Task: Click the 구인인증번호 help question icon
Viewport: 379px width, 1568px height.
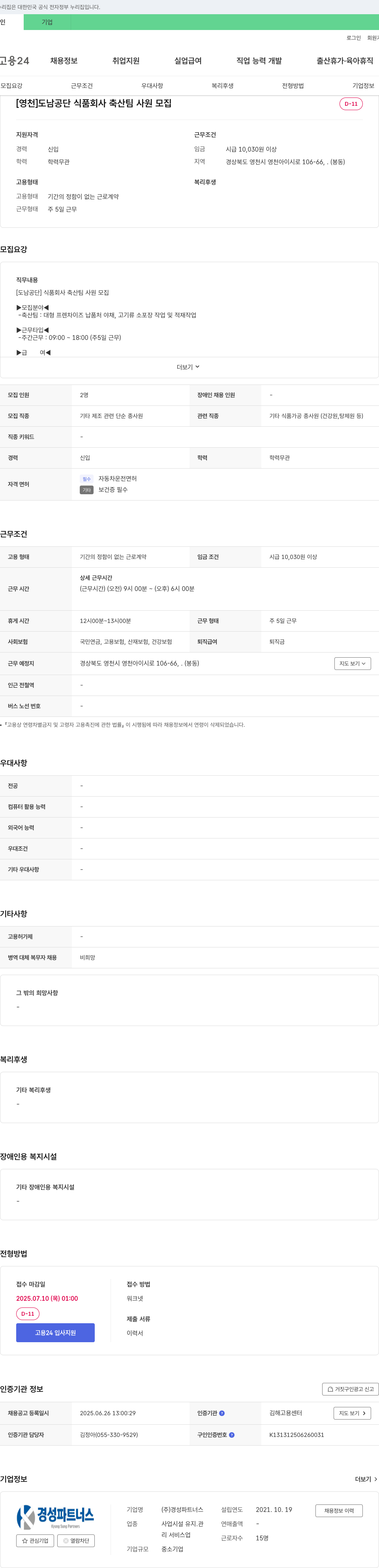Action: click(x=232, y=1435)
